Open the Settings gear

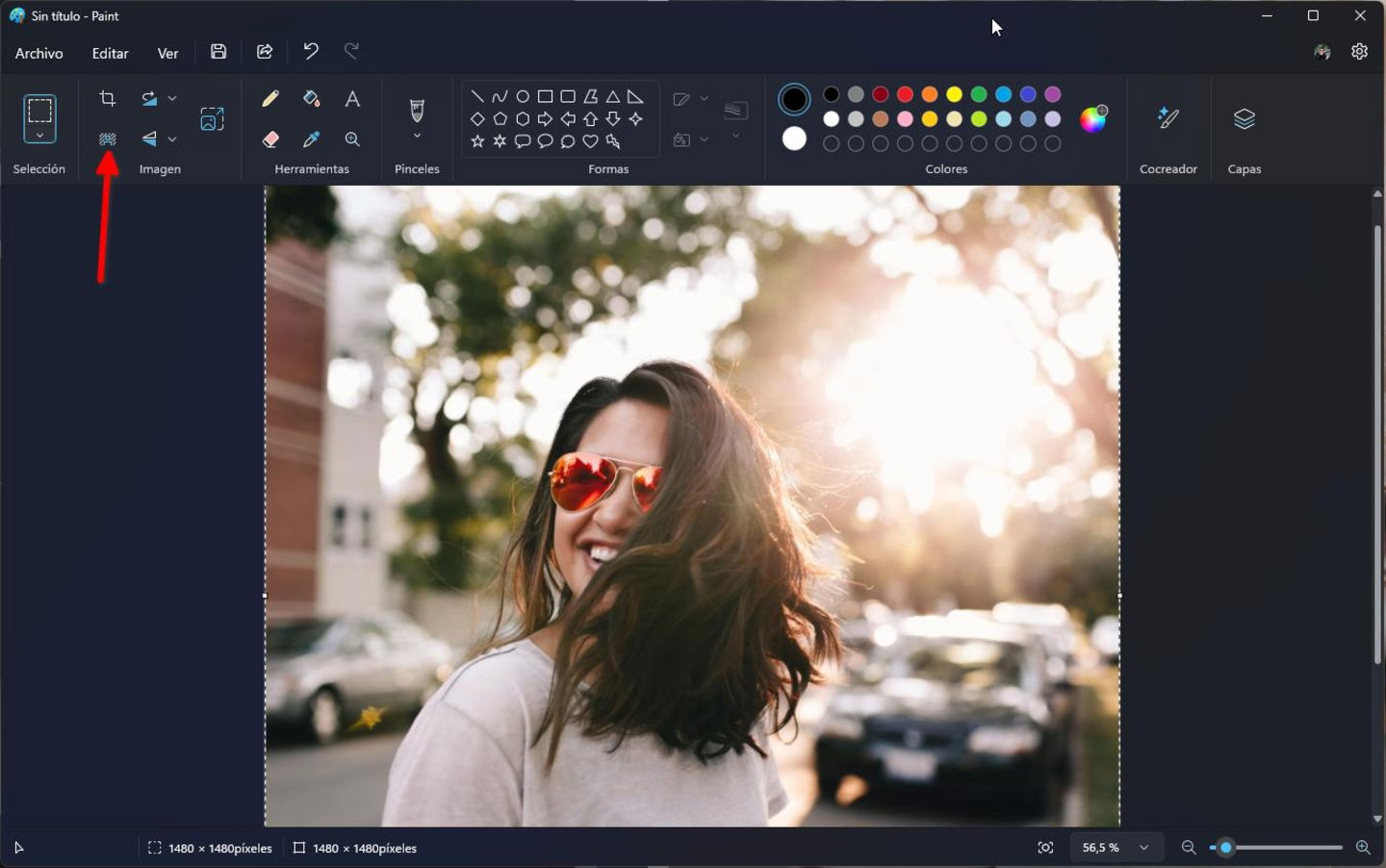point(1359,51)
